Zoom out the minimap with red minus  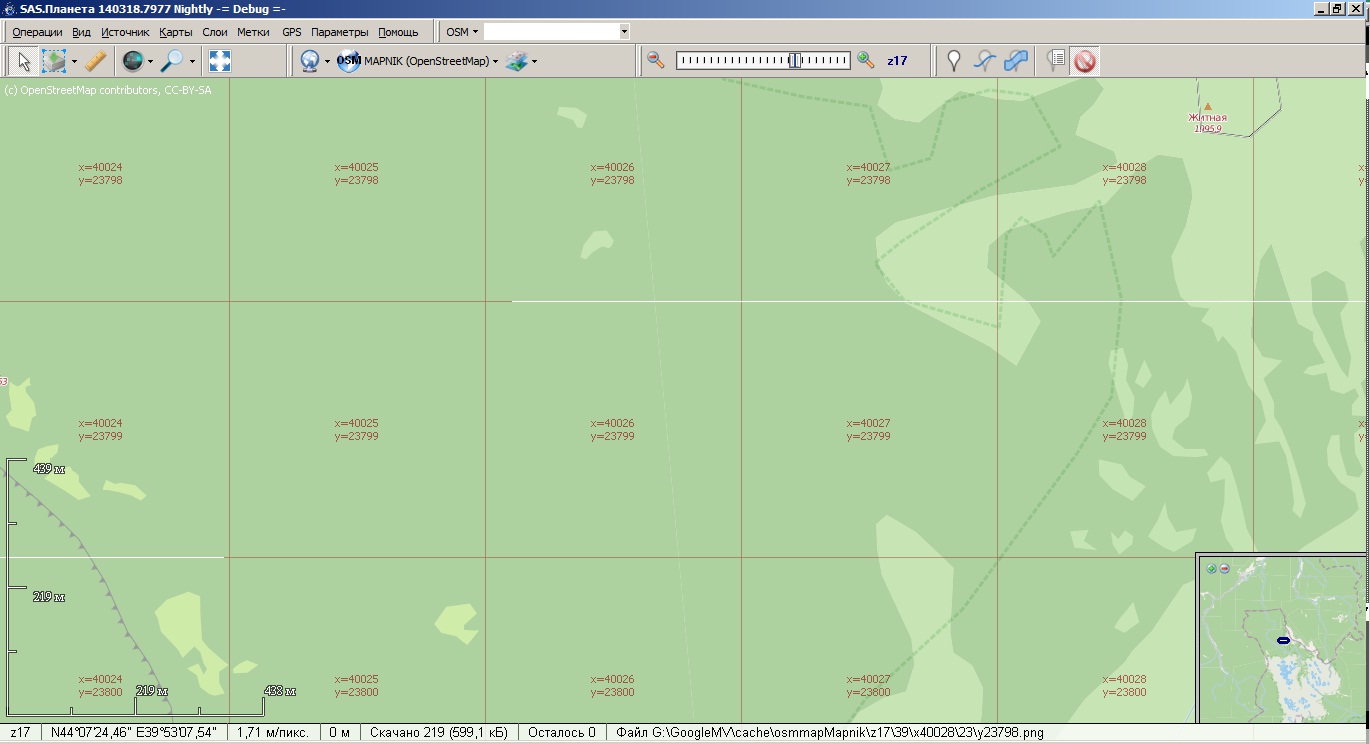coord(1224,568)
